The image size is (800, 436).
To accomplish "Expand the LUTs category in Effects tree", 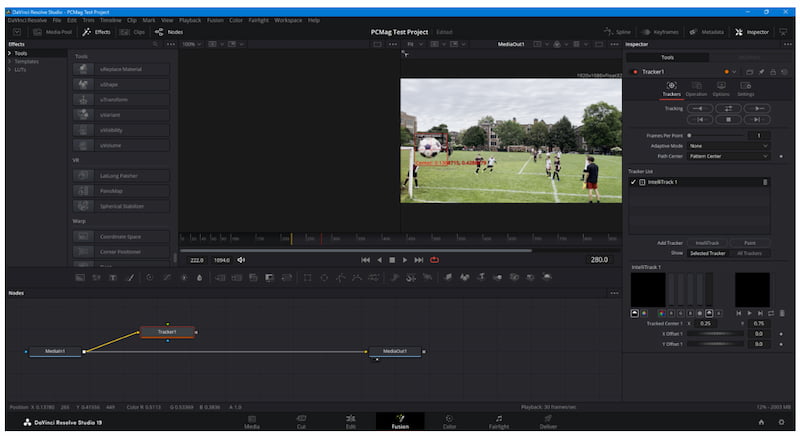I will [x=9, y=69].
